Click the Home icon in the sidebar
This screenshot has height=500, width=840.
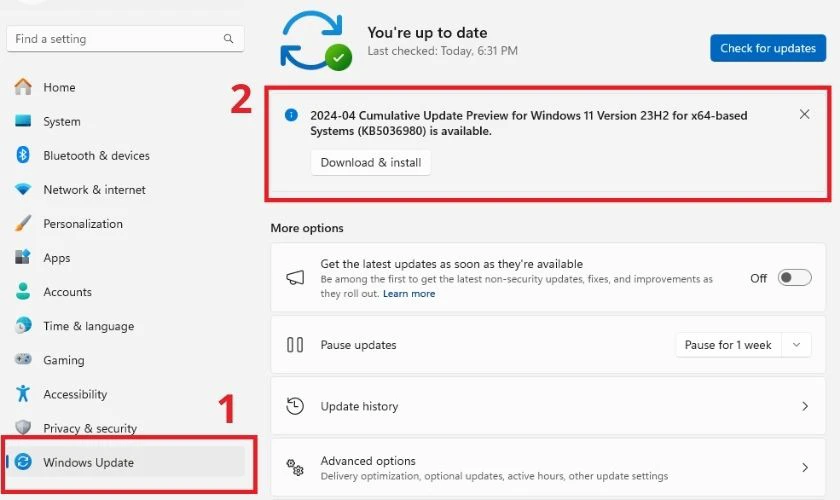[23, 87]
